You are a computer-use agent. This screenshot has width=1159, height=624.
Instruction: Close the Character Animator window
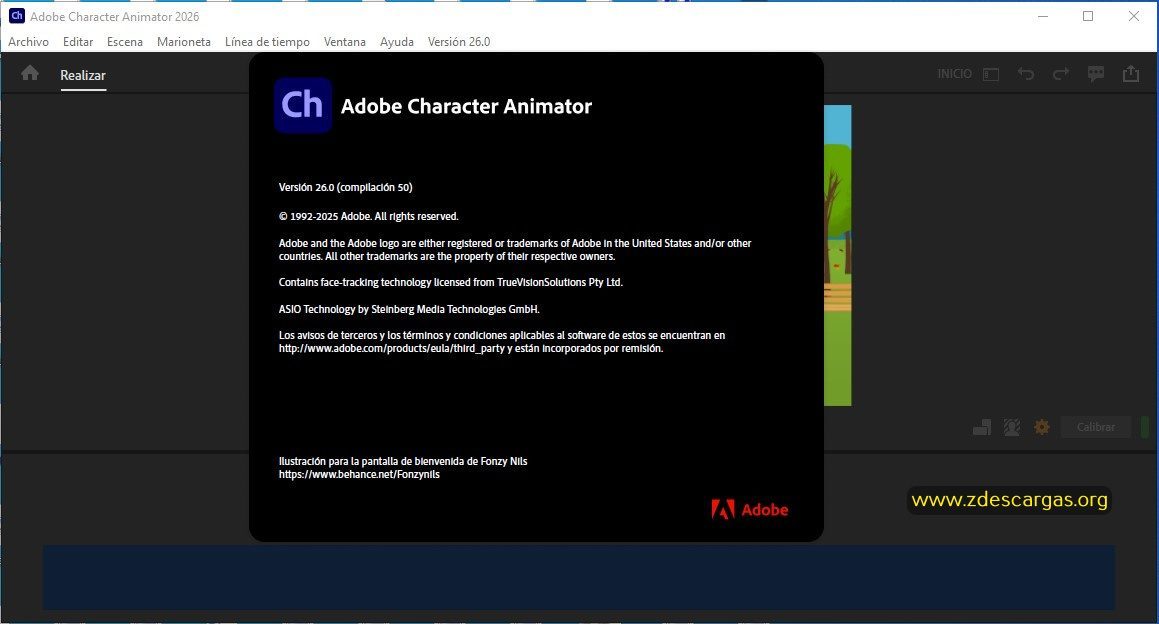pos(1133,16)
